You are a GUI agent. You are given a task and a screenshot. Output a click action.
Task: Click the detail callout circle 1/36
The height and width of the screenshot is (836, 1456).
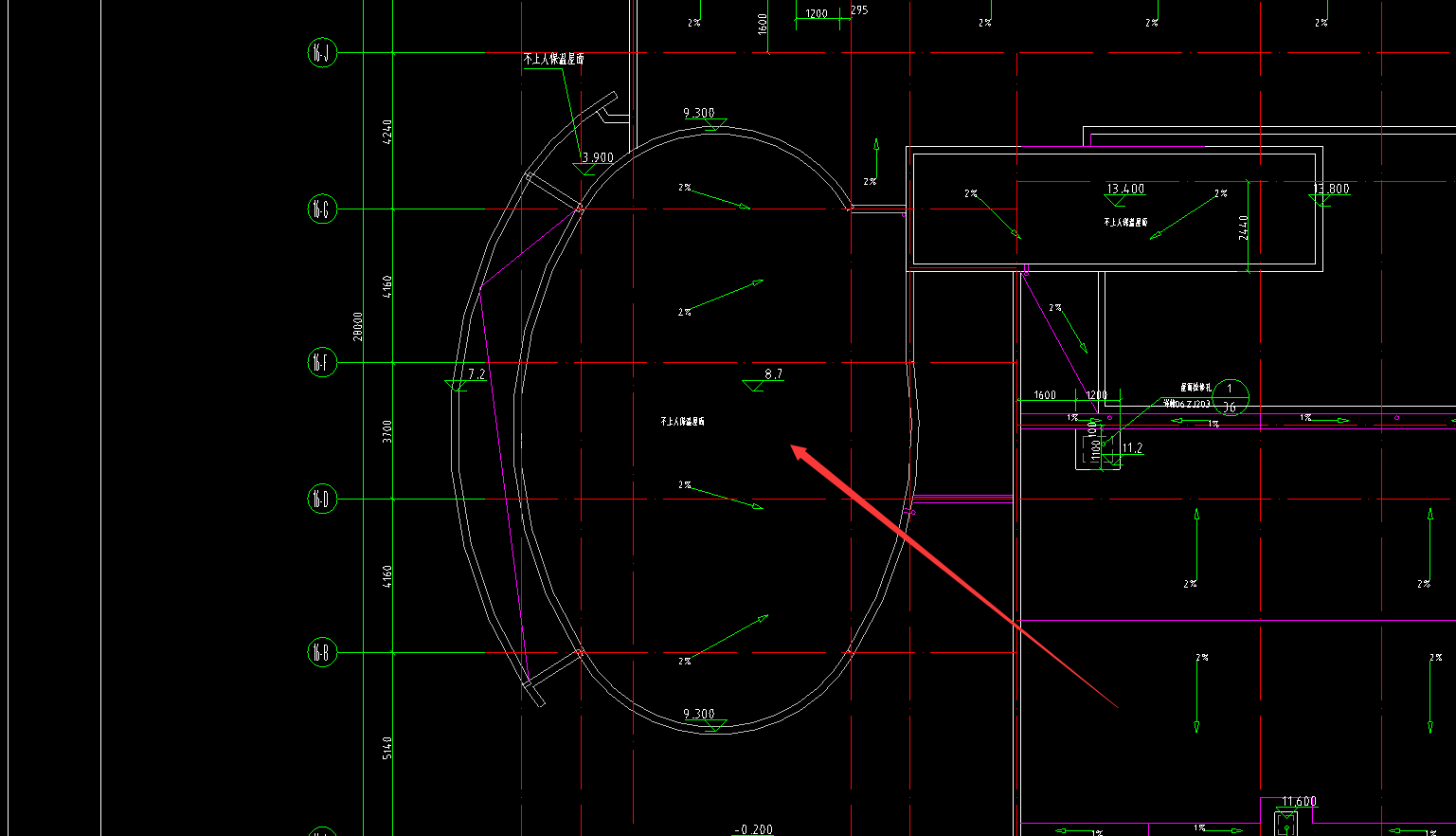[x=1230, y=398]
